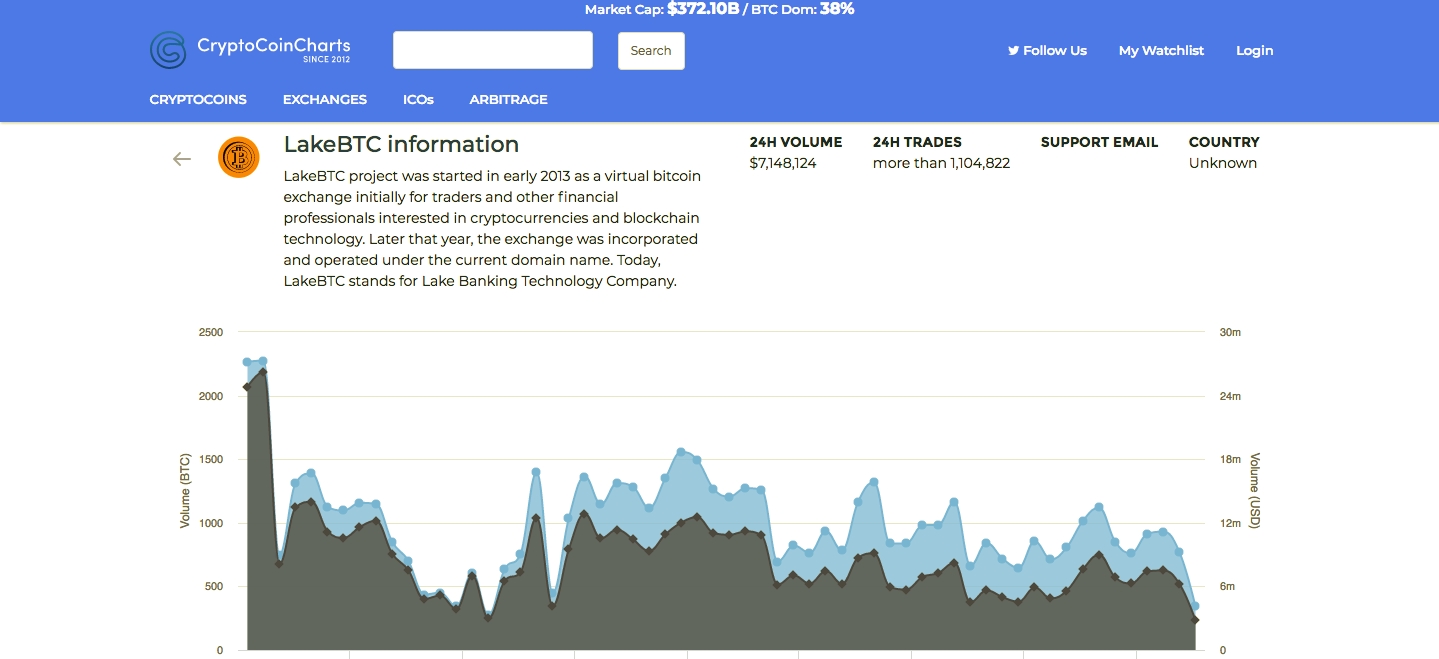This screenshot has height=659, width=1439.
Task: Click the 2500 axis tick label
Action: (x=209, y=332)
